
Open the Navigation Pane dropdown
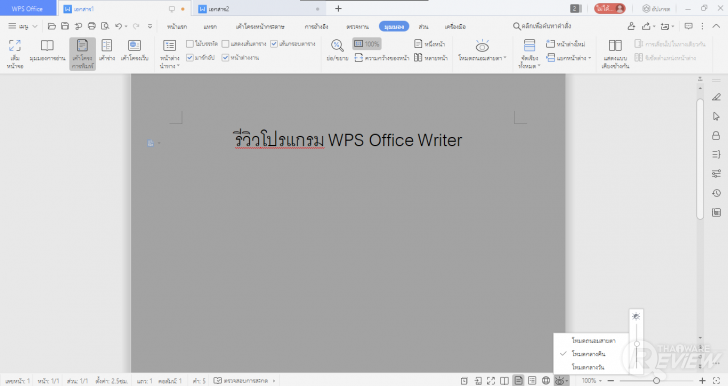coord(169,53)
